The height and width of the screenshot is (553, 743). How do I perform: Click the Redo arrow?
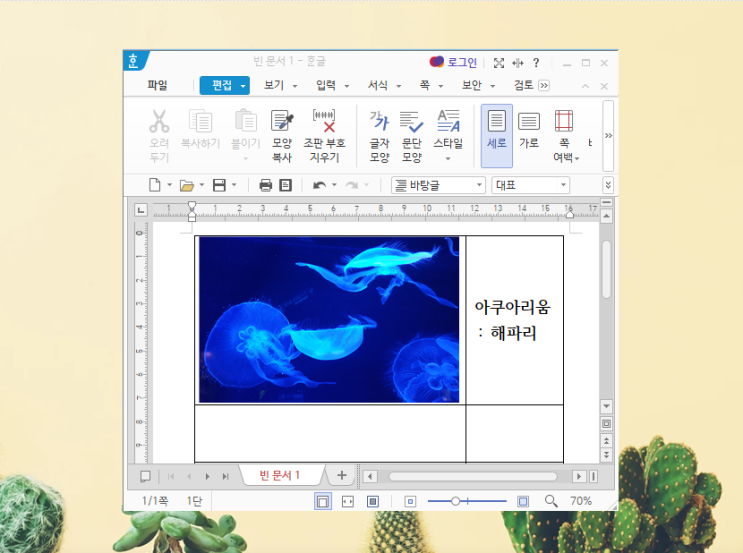coord(352,185)
